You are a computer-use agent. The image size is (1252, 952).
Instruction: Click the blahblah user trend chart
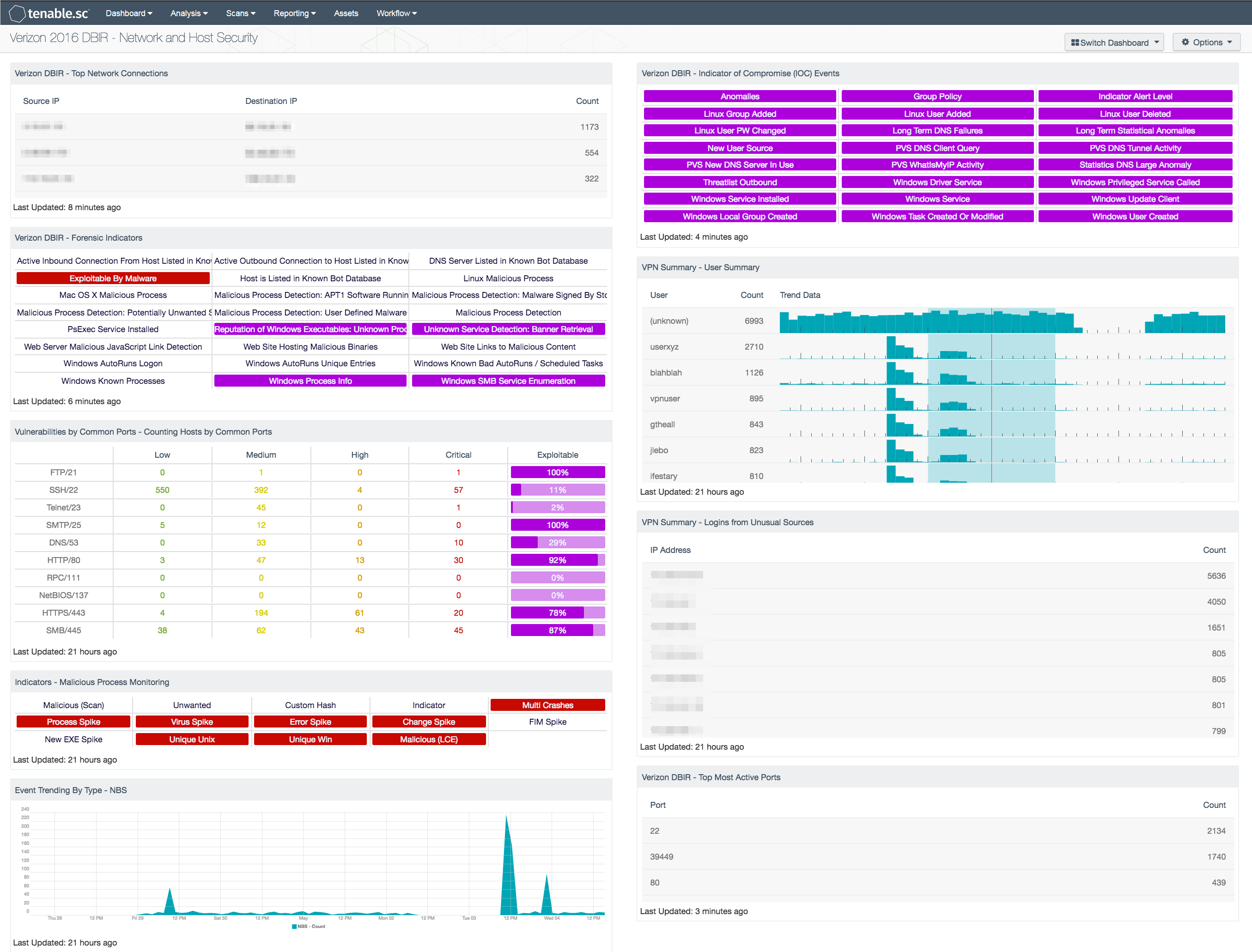click(1002, 372)
